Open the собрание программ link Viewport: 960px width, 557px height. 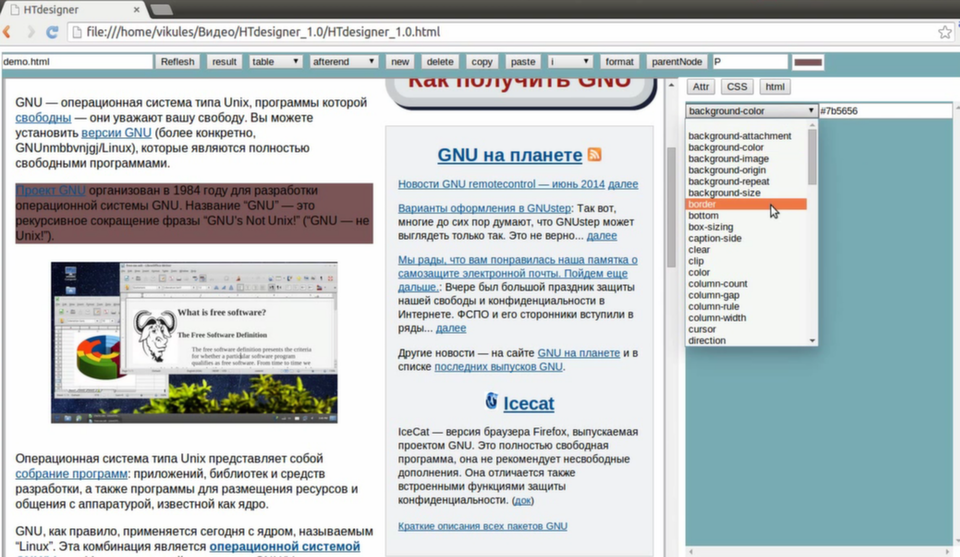coord(71,474)
